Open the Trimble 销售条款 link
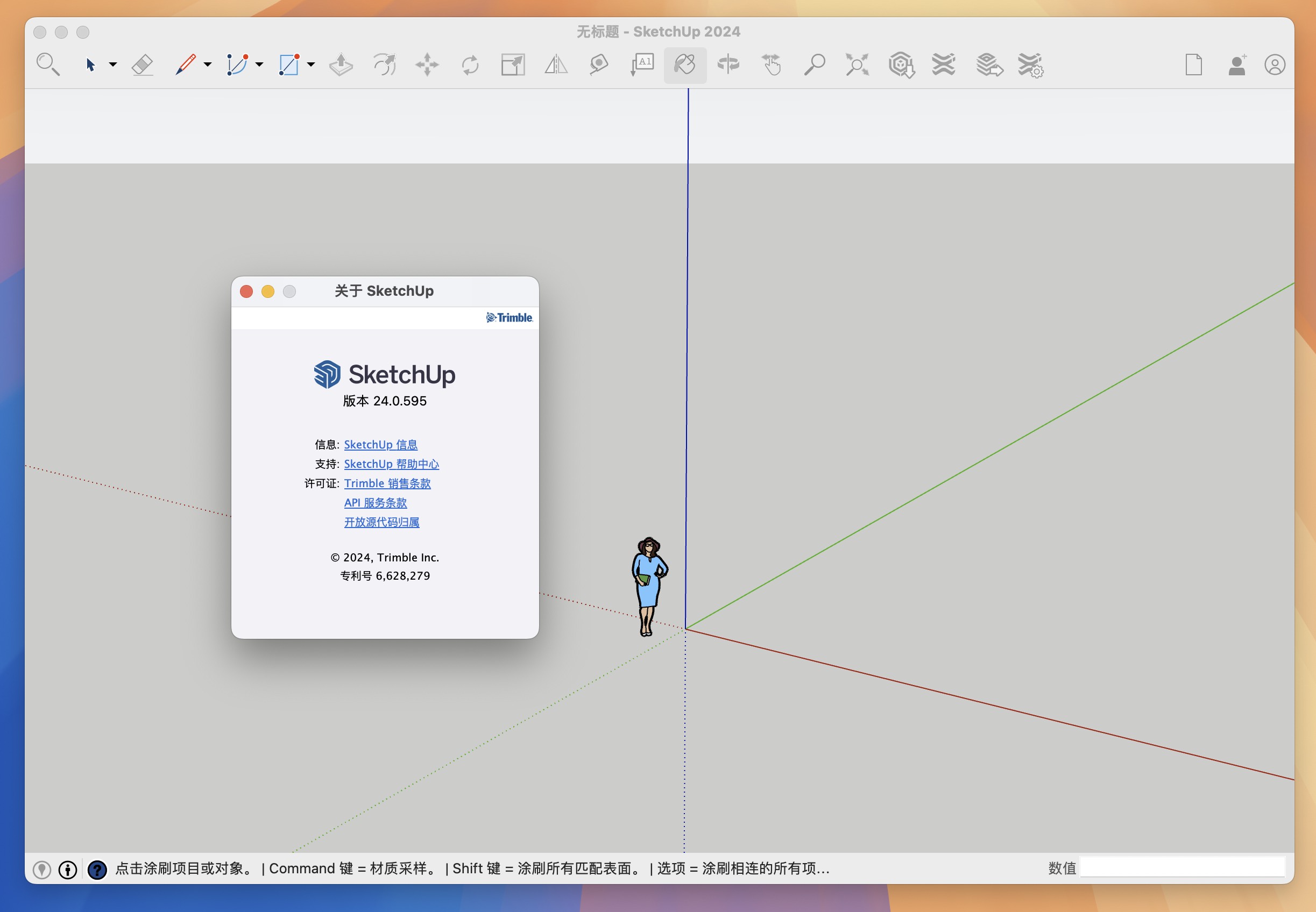Screen dimensions: 1316x912 387,483
